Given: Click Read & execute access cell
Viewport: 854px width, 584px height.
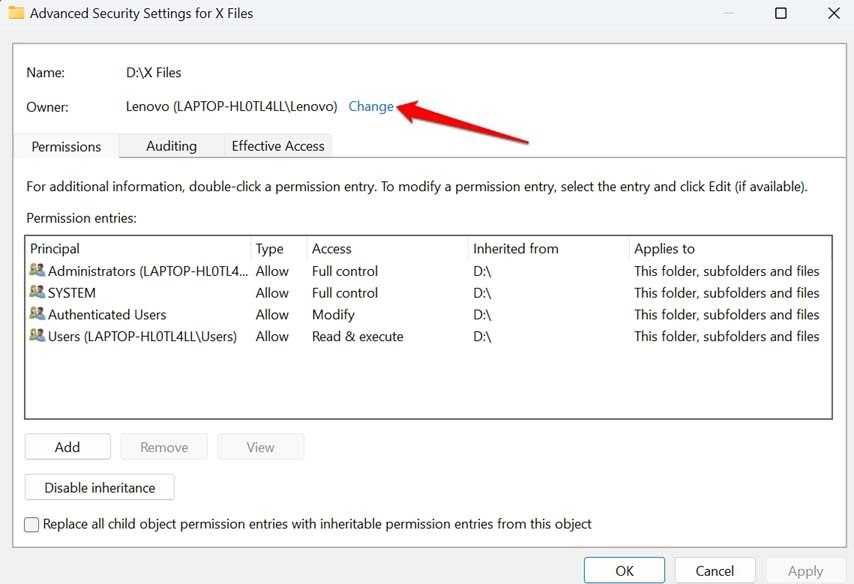Looking at the screenshot, I should point(357,336).
